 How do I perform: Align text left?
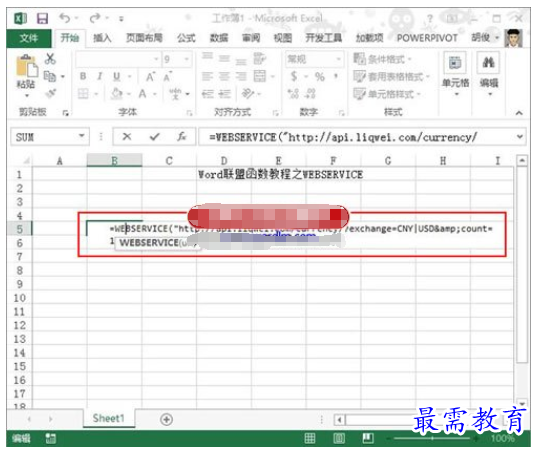[207, 76]
